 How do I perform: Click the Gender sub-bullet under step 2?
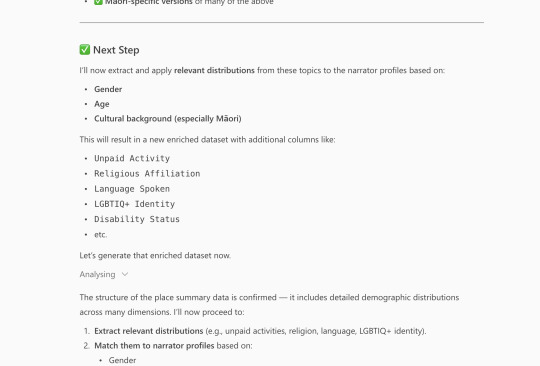pyautogui.click(x=122, y=360)
